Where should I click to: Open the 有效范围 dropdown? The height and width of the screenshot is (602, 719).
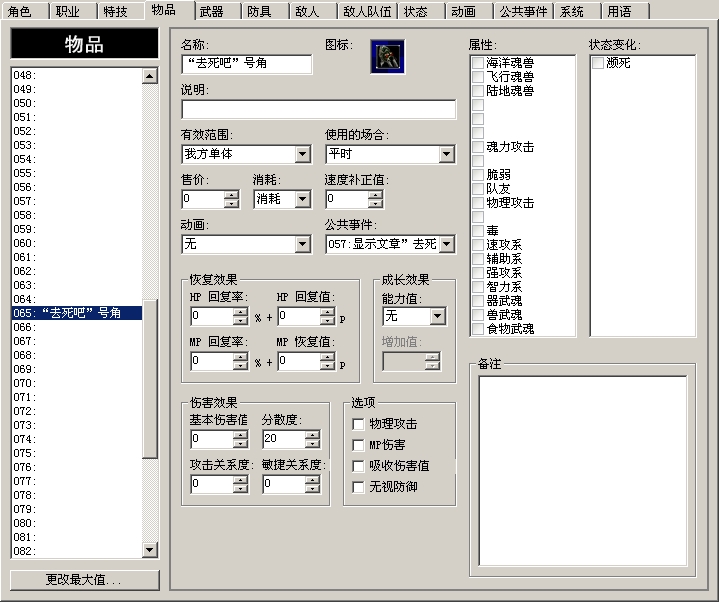tap(302, 154)
